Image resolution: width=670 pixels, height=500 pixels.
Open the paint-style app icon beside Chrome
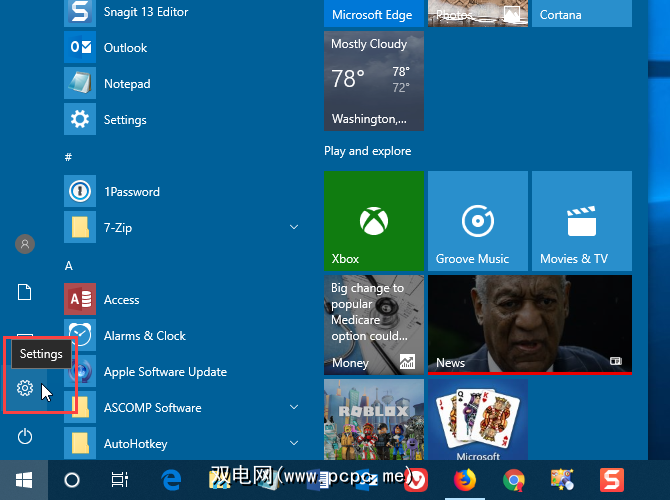tap(562, 480)
